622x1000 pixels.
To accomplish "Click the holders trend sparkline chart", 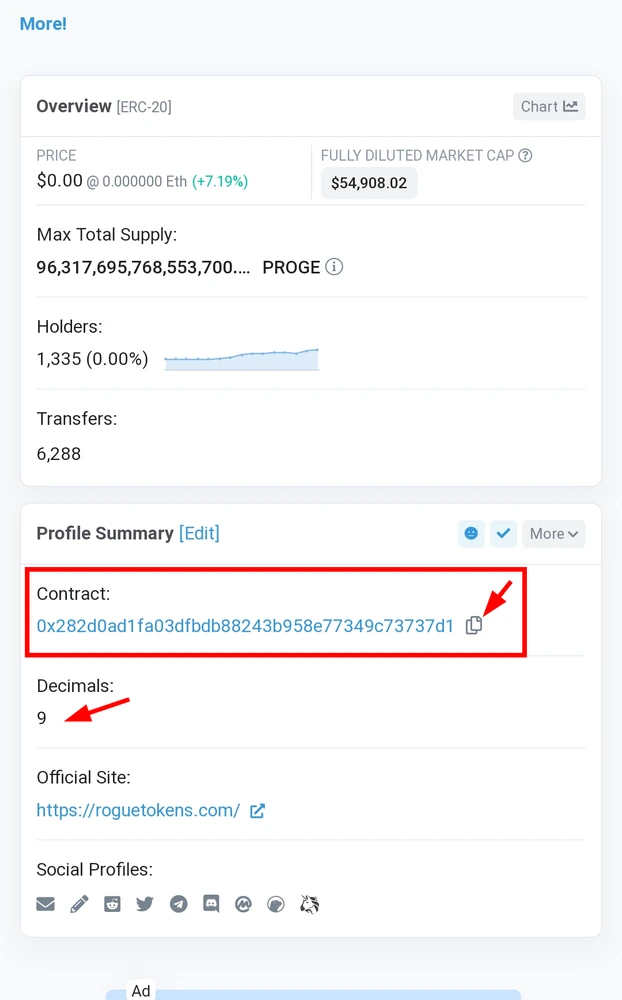I will click(x=242, y=359).
